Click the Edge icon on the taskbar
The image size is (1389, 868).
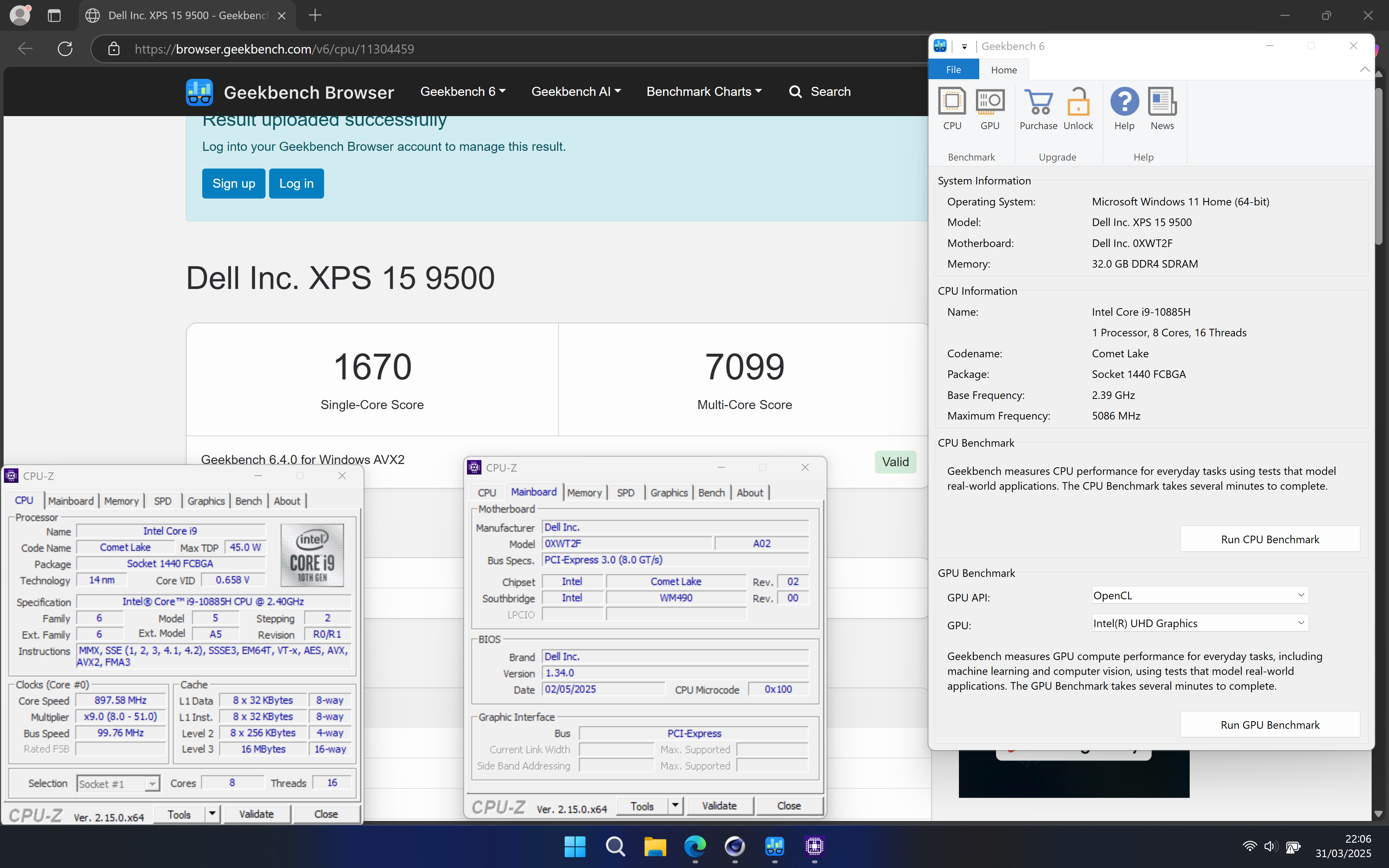pos(694,846)
